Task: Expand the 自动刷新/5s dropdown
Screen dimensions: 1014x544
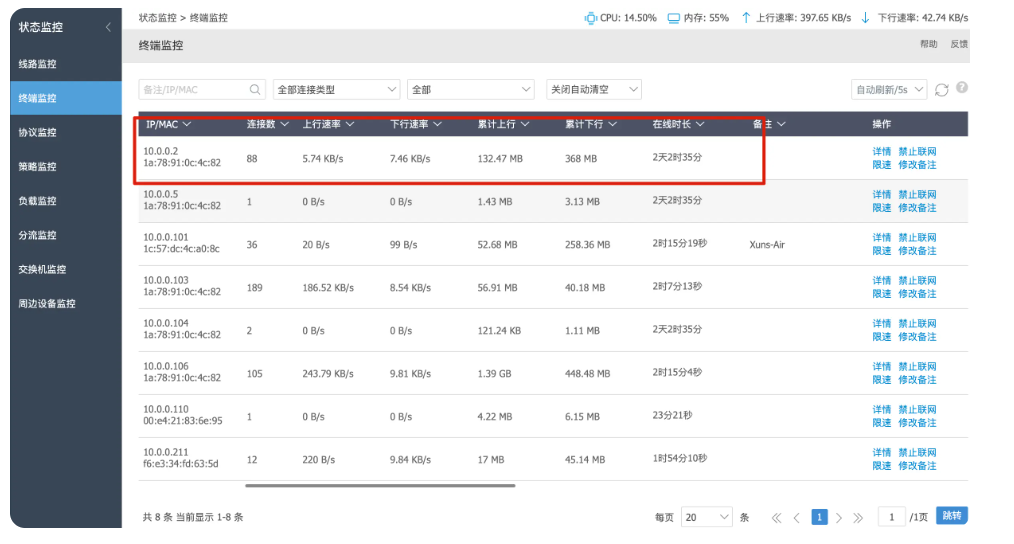Action: point(889,90)
